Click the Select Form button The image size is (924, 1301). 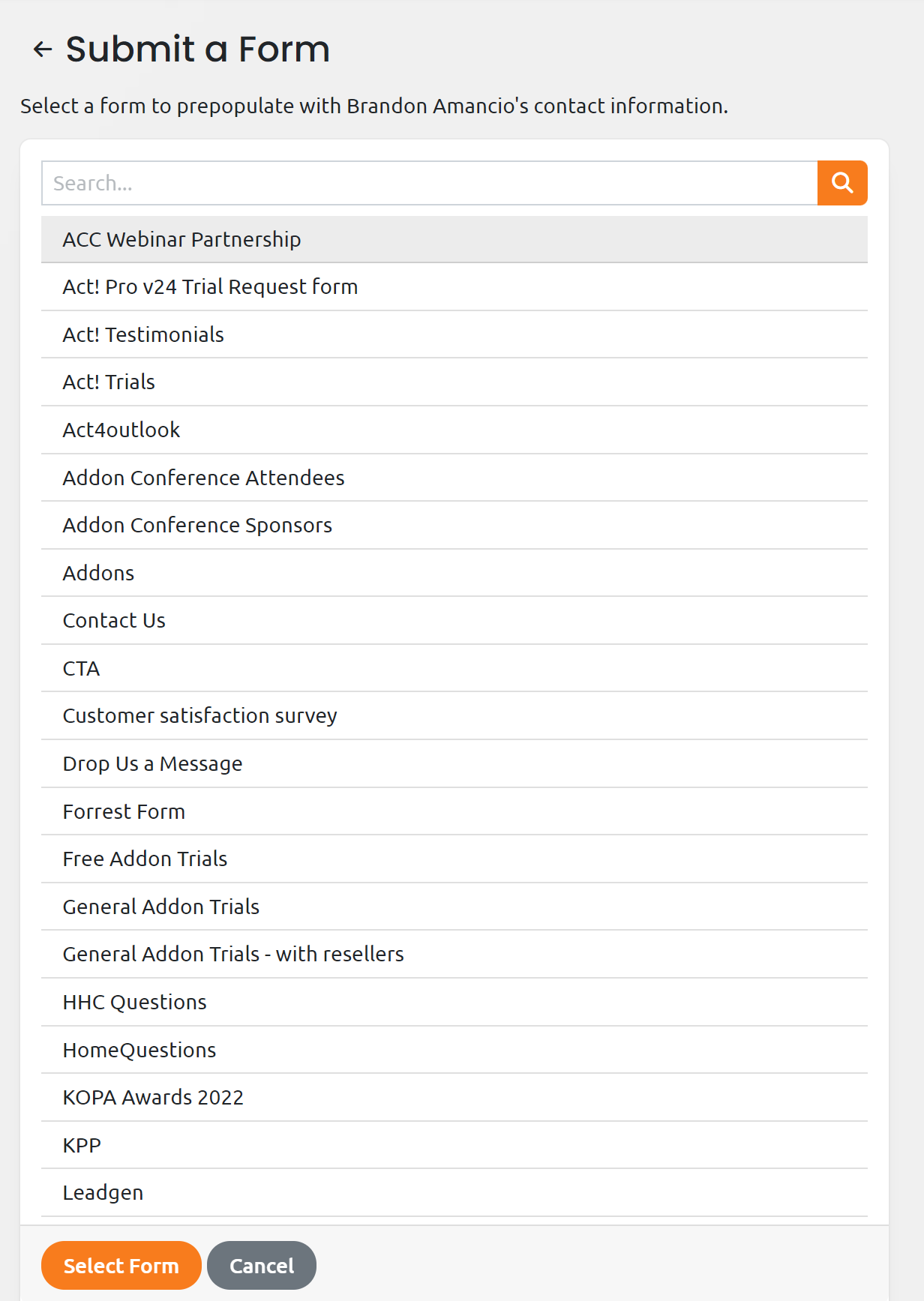[121, 1266]
